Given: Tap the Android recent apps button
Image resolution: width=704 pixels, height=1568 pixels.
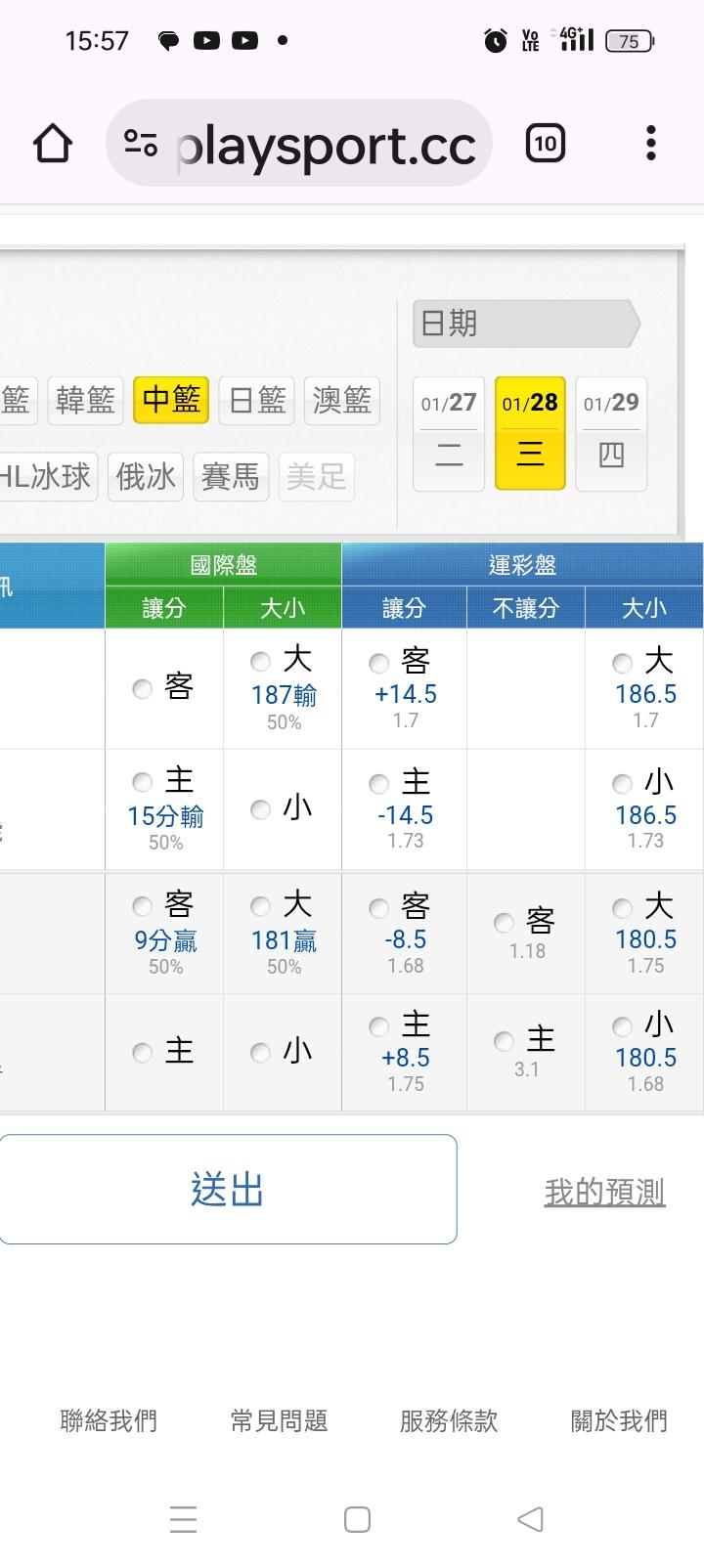Looking at the screenshot, I should [x=183, y=1519].
